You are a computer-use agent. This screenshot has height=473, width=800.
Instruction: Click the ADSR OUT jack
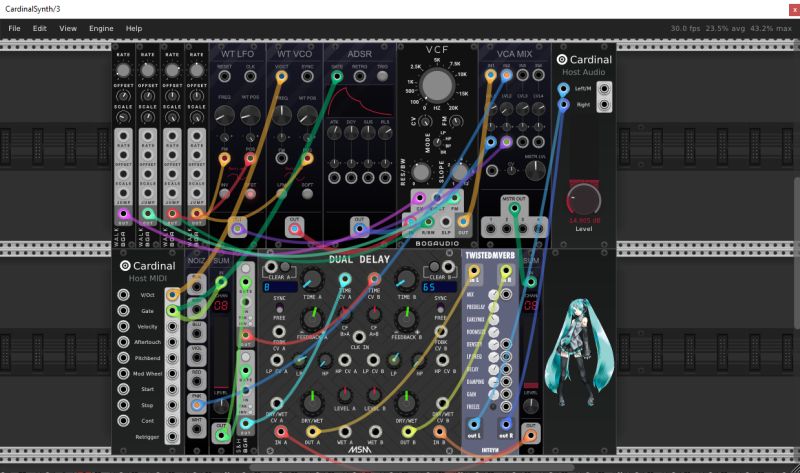359,229
